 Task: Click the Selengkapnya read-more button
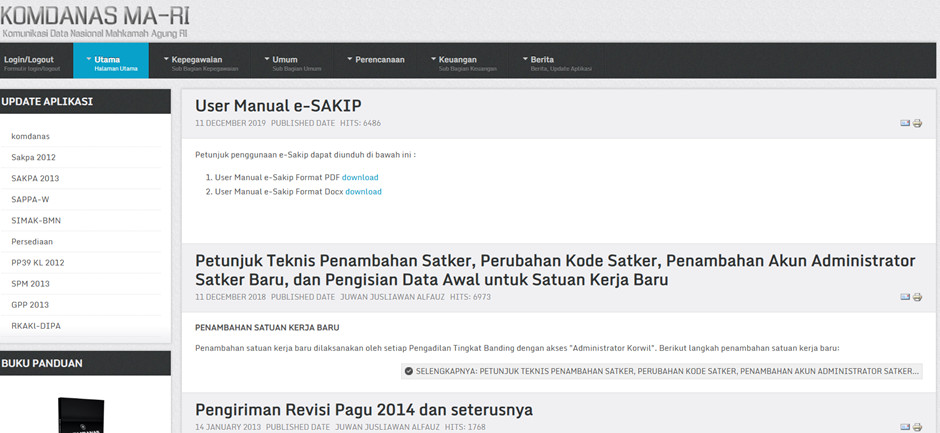tap(660, 370)
